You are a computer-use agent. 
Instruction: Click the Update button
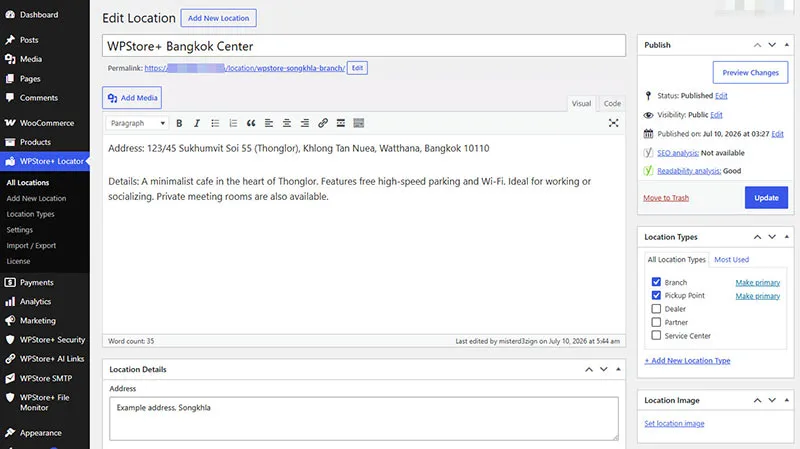766,197
